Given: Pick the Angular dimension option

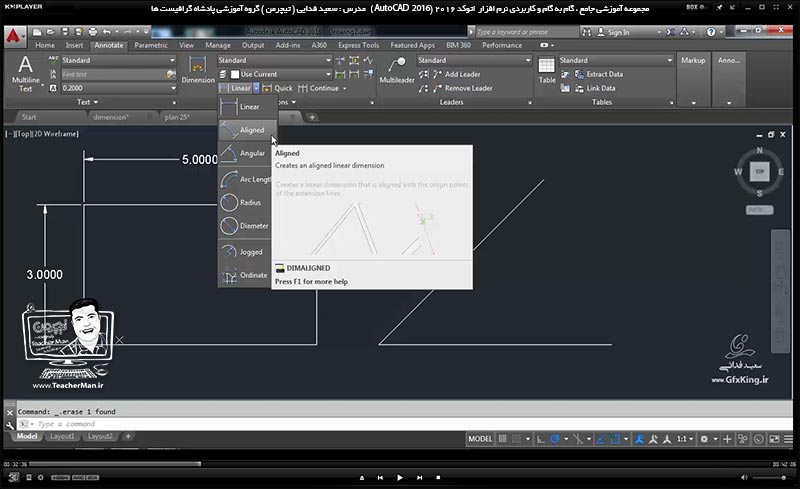Looking at the screenshot, I should 245,153.
